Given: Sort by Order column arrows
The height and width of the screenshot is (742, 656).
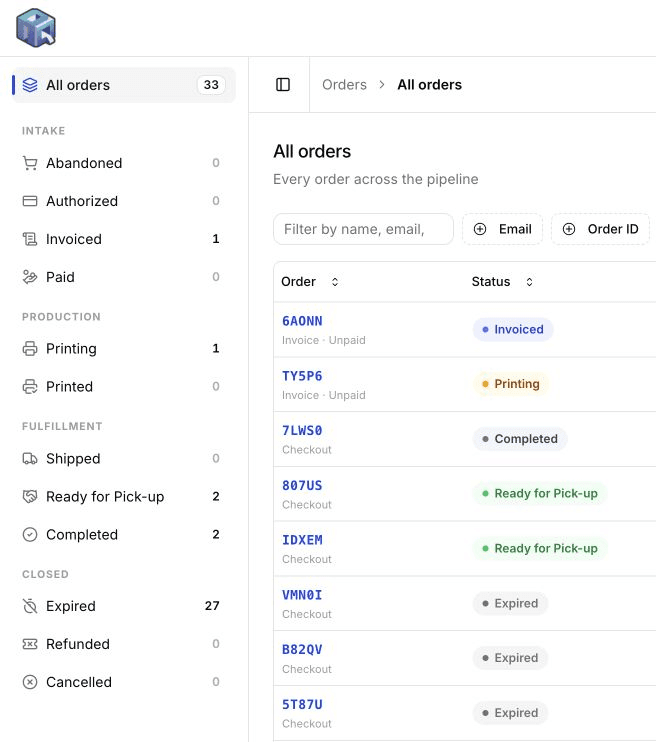Looking at the screenshot, I should pyautogui.click(x=335, y=282).
